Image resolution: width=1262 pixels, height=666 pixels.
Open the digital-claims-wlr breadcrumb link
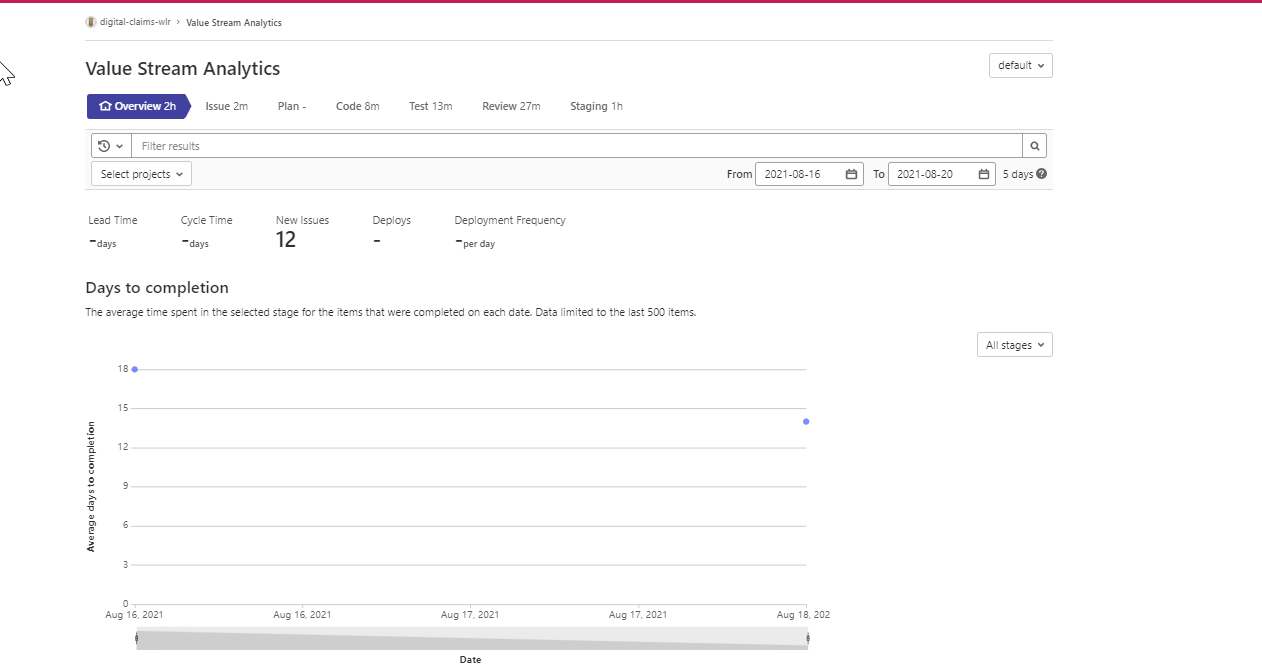pyautogui.click(x=134, y=21)
